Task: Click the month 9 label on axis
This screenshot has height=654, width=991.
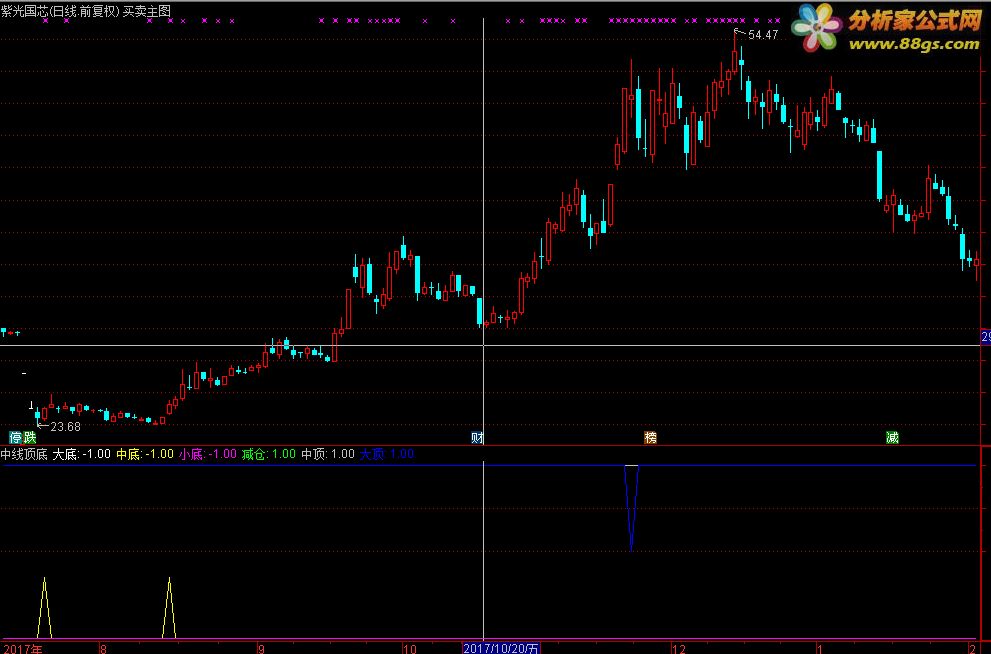Action: coord(261,648)
